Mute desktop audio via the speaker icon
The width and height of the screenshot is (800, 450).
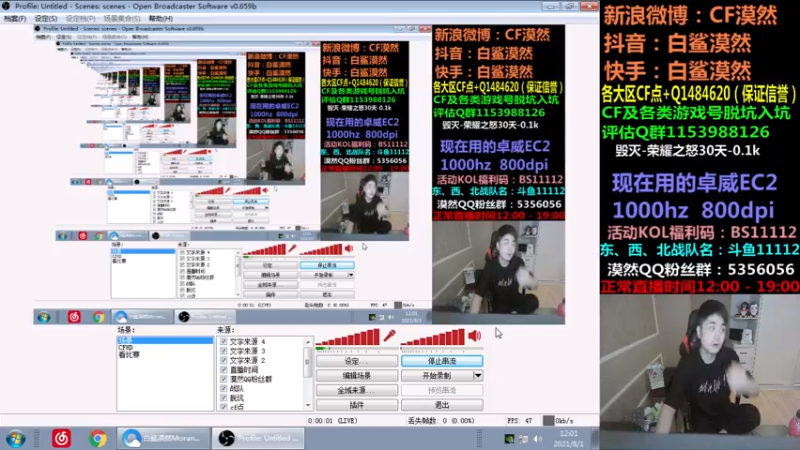[x=474, y=336]
